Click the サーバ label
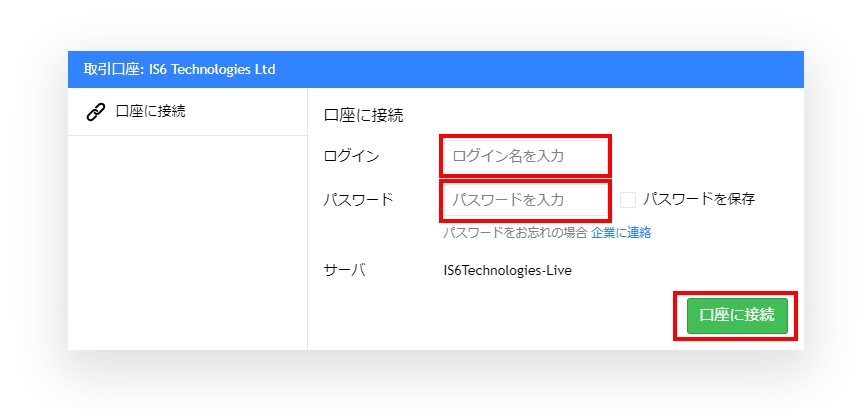The image size is (865, 409). 345,270
